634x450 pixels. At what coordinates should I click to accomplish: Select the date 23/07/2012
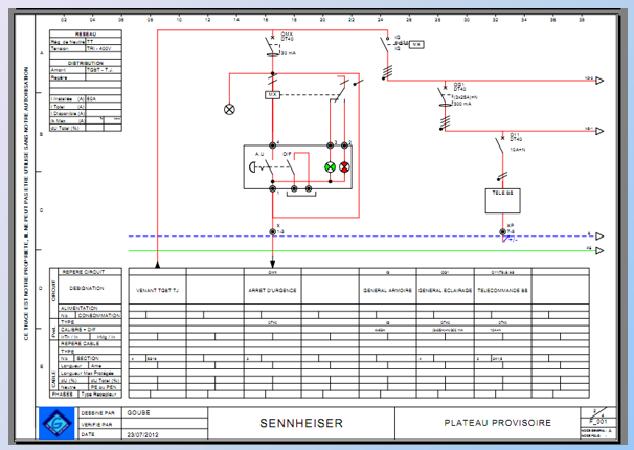click(143, 435)
